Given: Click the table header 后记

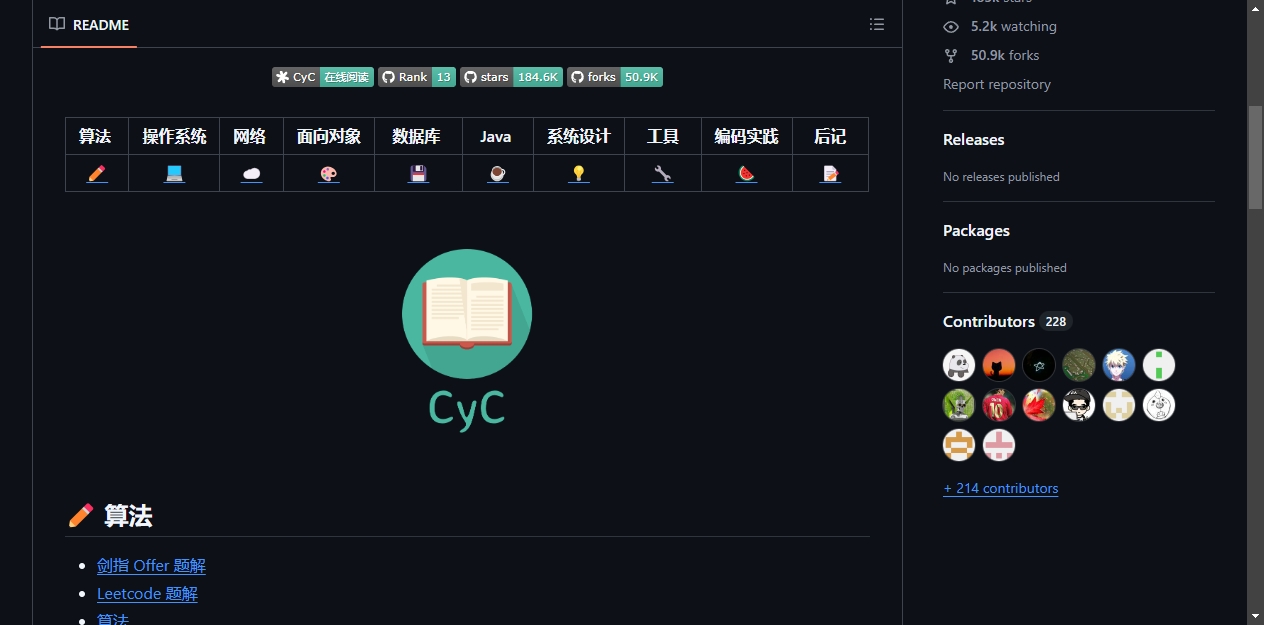Looking at the screenshot, I should 830,136.
